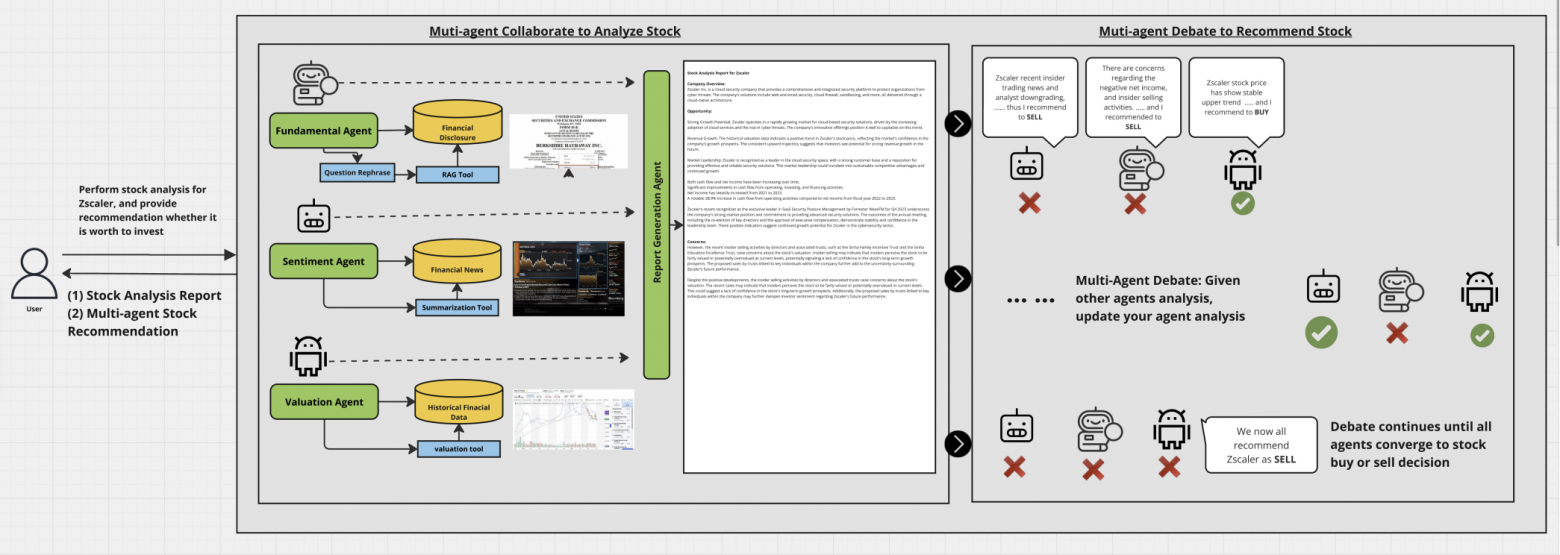Select '(1) Stock Analysis Report' text
This screenshot has width=1560, height=555.
click(x=144, y=295)
